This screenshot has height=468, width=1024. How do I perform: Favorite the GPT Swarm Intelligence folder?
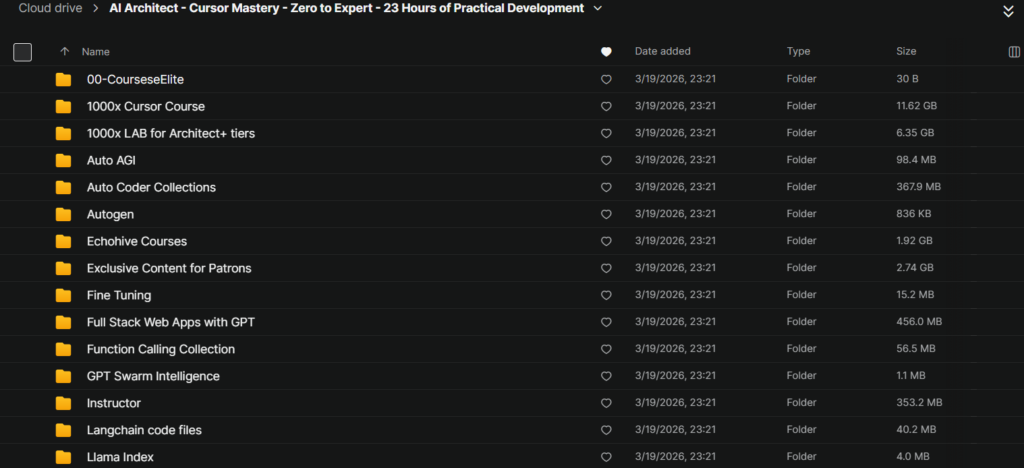click(606, 376)
